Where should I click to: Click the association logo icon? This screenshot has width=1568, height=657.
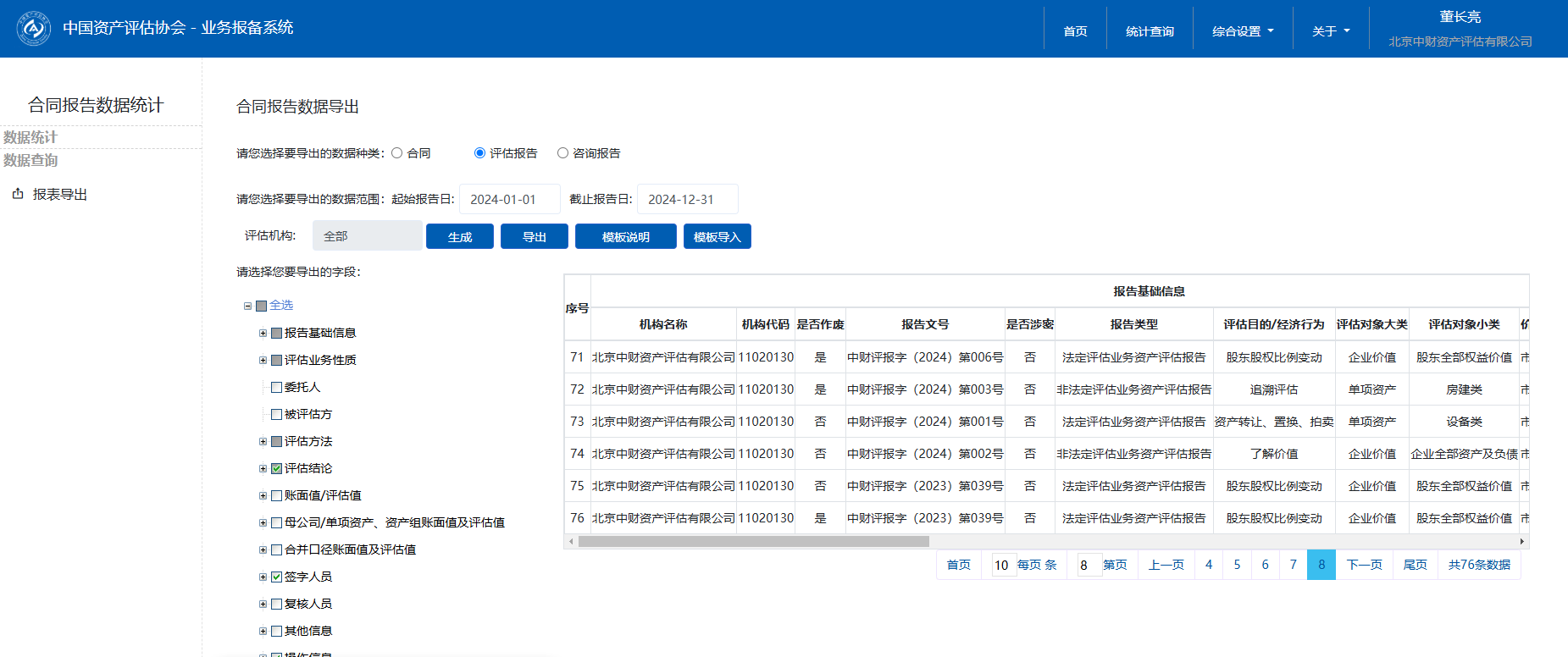[34, 29]
